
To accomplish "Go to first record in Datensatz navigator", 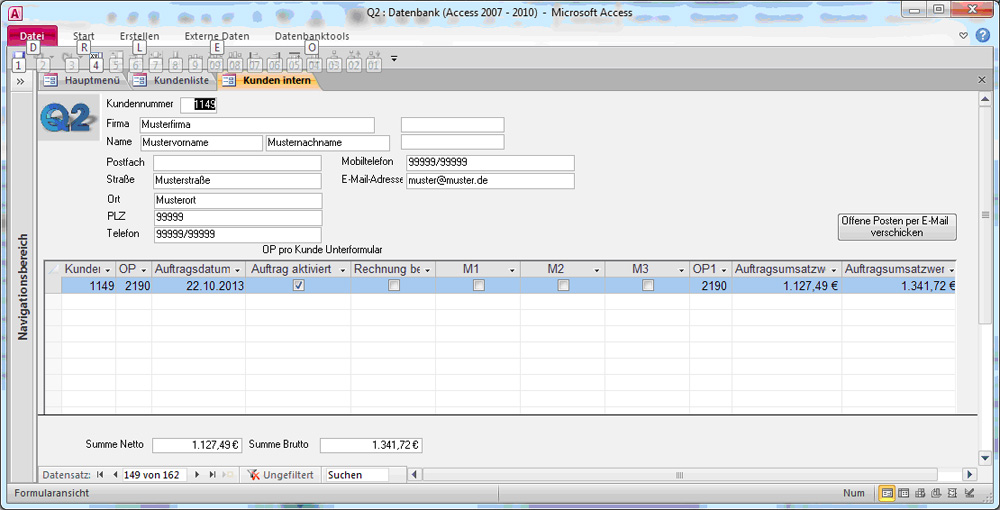I will pos(100,475).
